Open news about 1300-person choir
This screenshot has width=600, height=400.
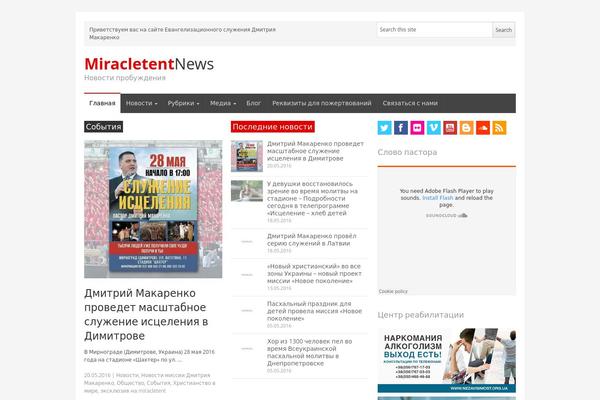click(309, 352)
